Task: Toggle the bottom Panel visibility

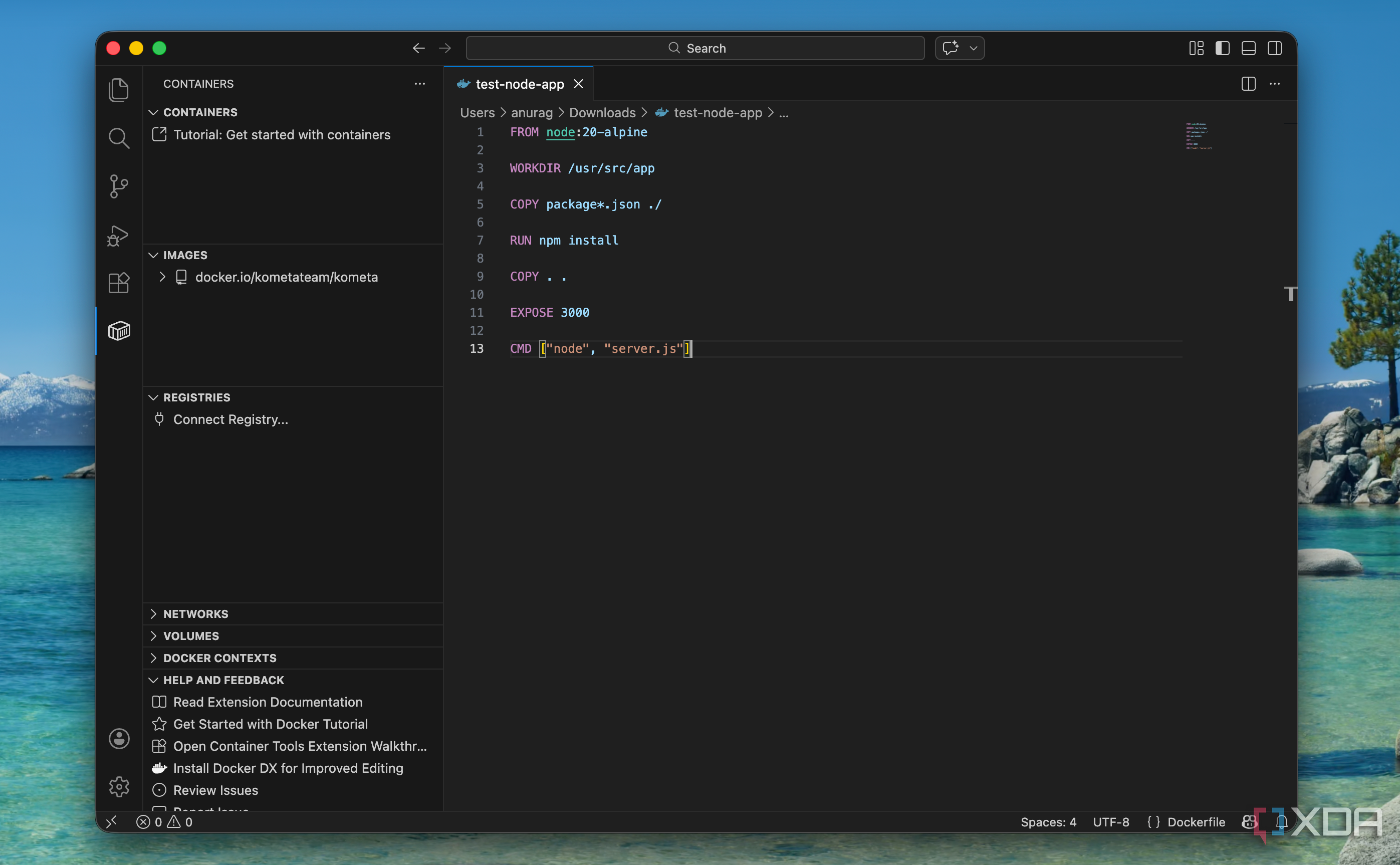Action: [1249, 48]
